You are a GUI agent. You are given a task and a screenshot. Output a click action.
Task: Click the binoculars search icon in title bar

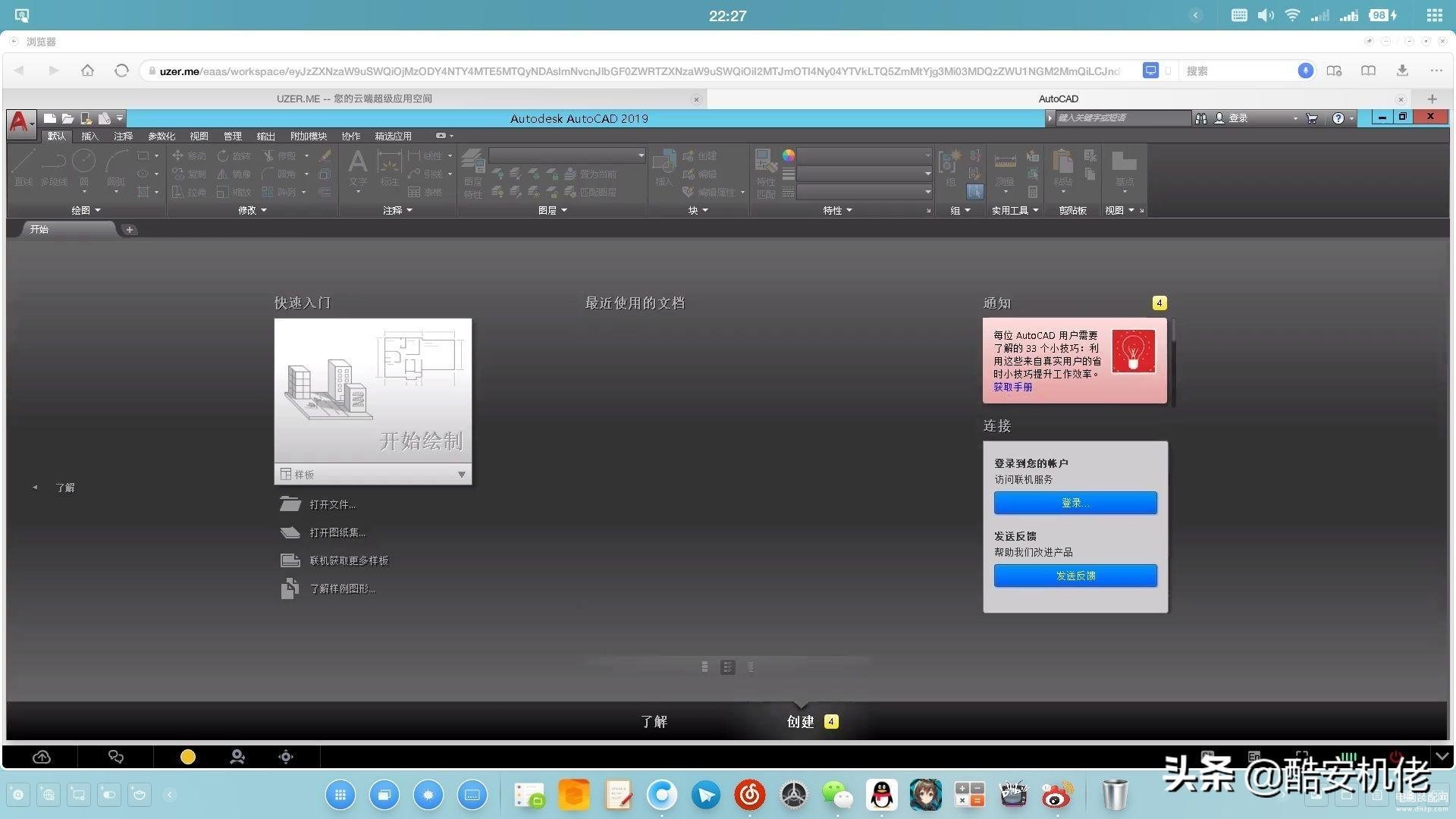pos(1200,118)
